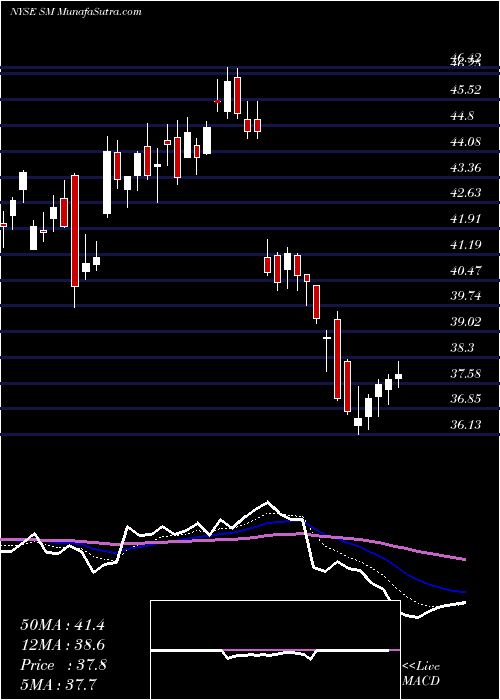Click the 44.08 price axis label
The height and width of the screenshot is (700, 500).
click(466, 142)
